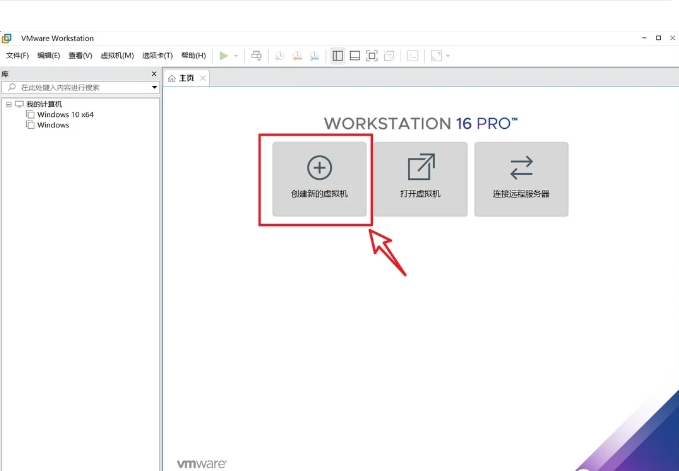Open the power options dropdown arrow beside play
The image size is (679, 471).
(236, 56)
